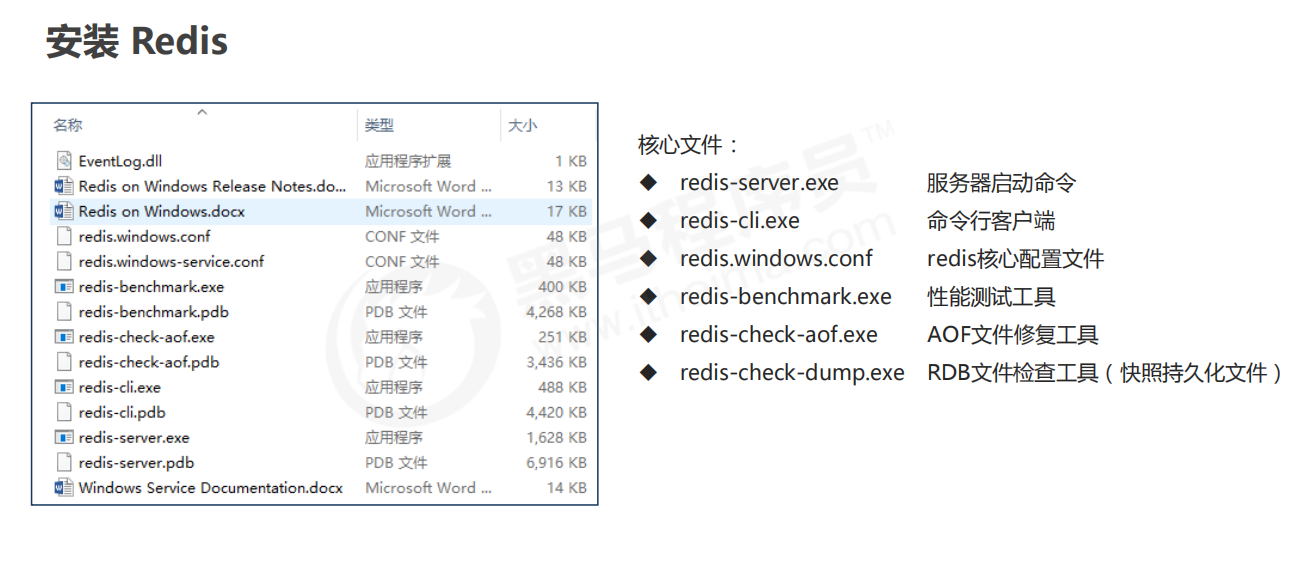Screen dimensions: 1311x563
Task: Select the redis-benchmark.pdb file name
Action: tap(154, 312)
